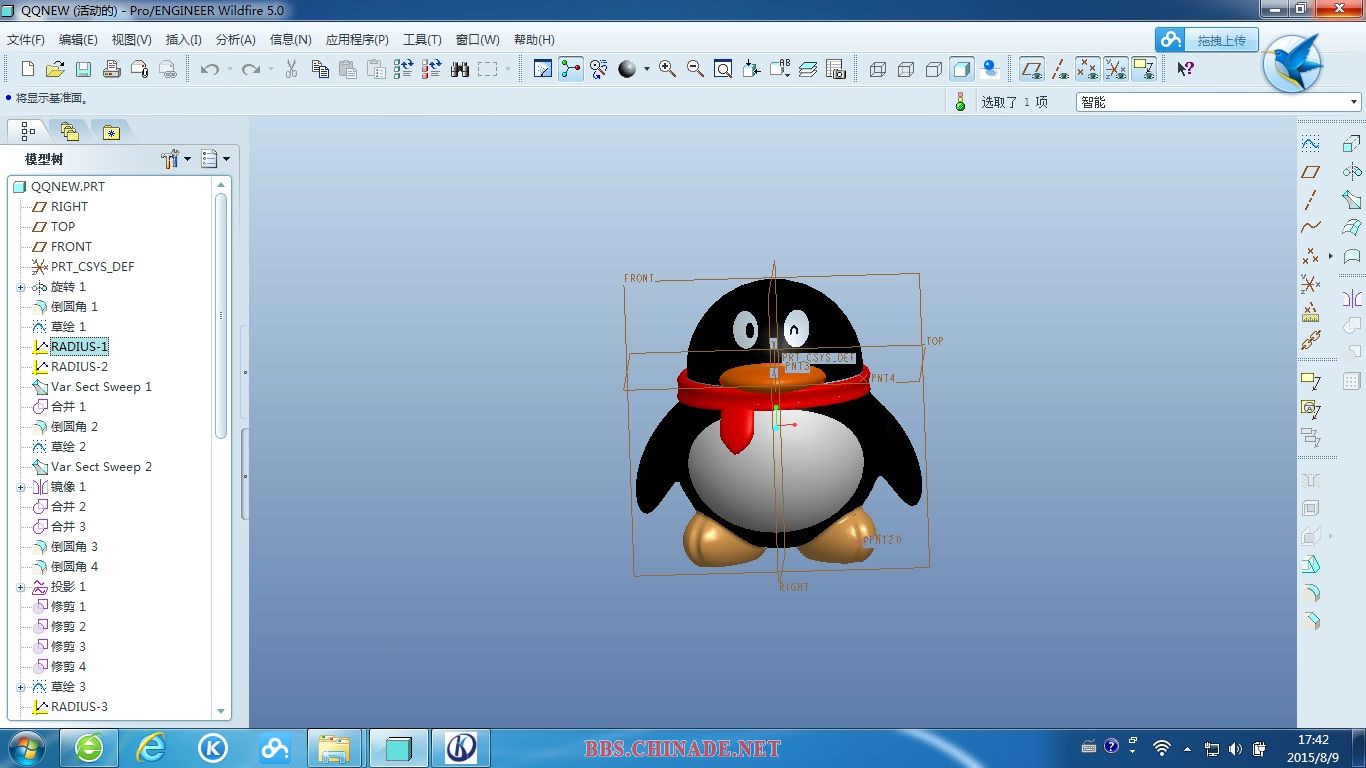1366x768 pixels.
Task: Open Internet Explorer from the taskbar
Action: 151,748
